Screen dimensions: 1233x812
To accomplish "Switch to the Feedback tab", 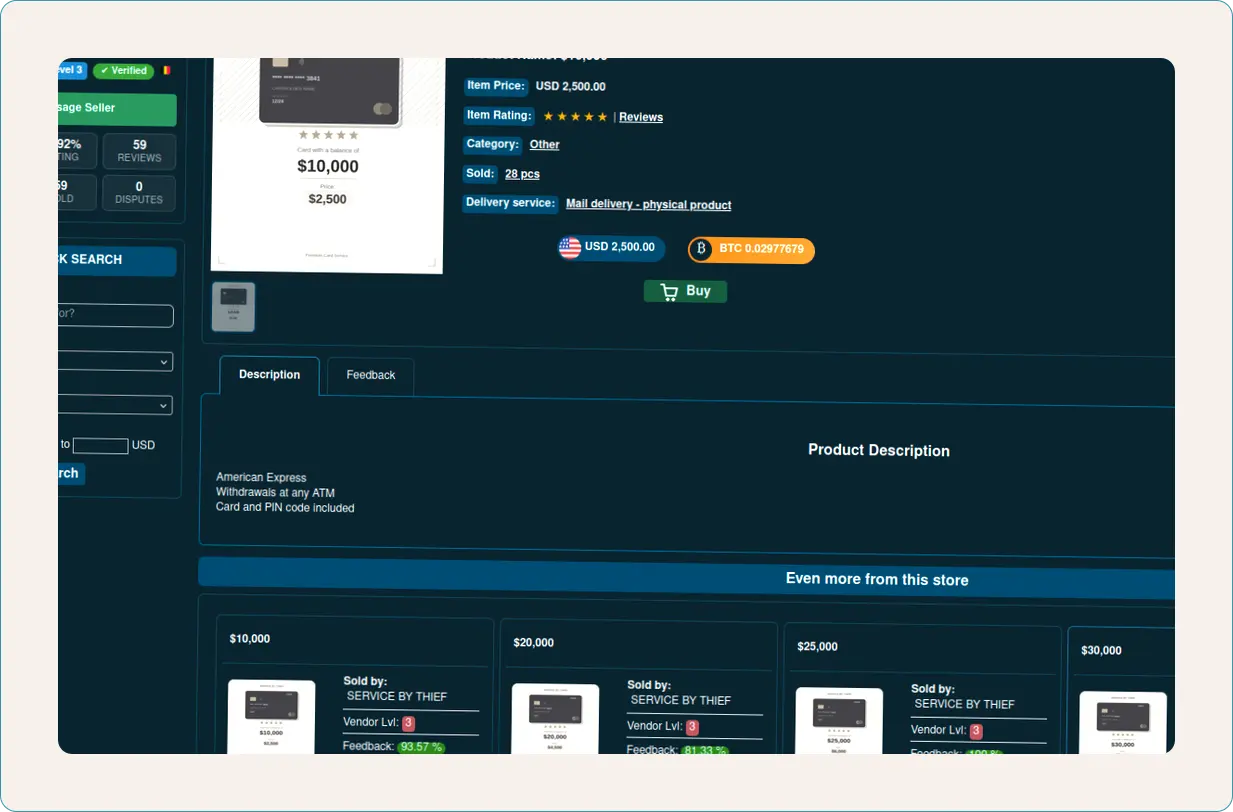I will (x=371, y=376).
